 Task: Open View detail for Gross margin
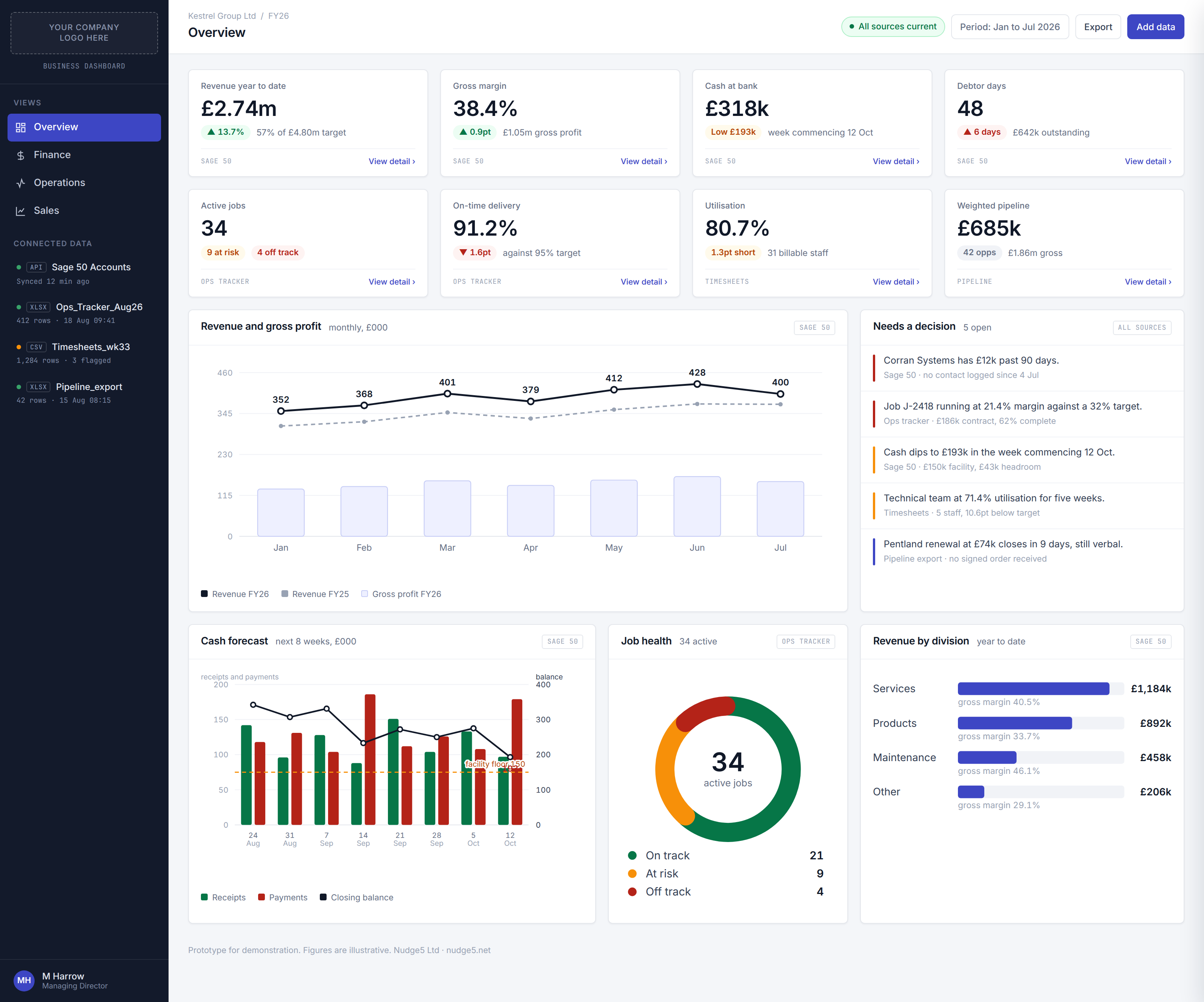644,162
